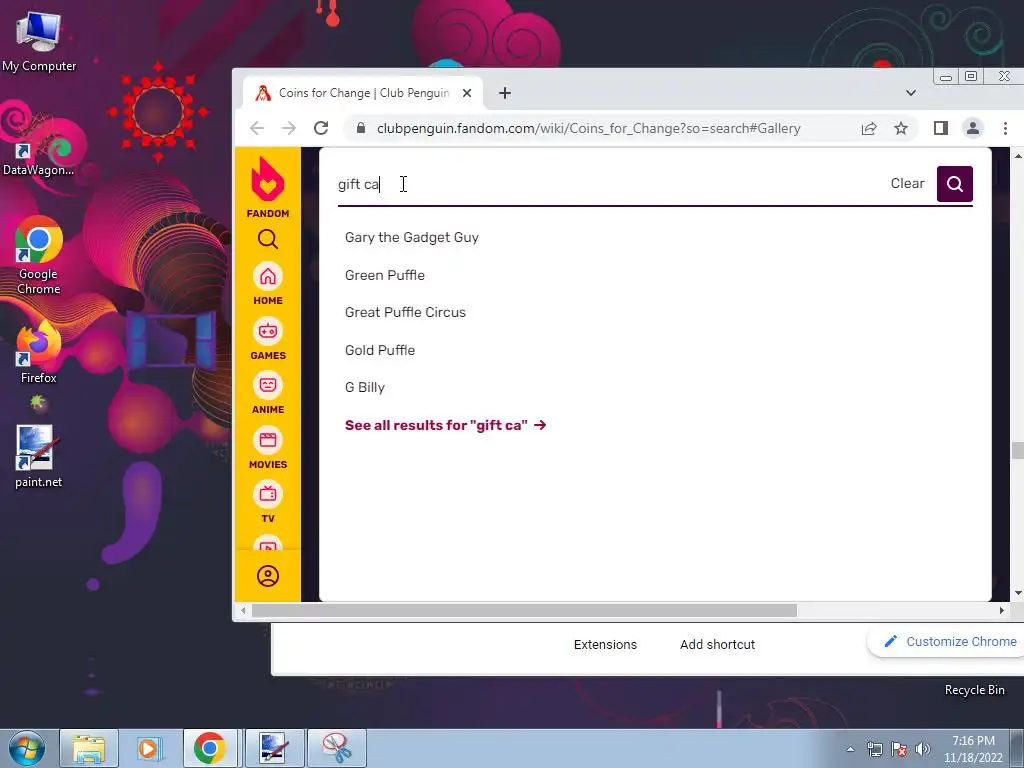The image size is (1024, 768).
Task: Click Extensions in background Chrome window
Action: click(605, 645)
